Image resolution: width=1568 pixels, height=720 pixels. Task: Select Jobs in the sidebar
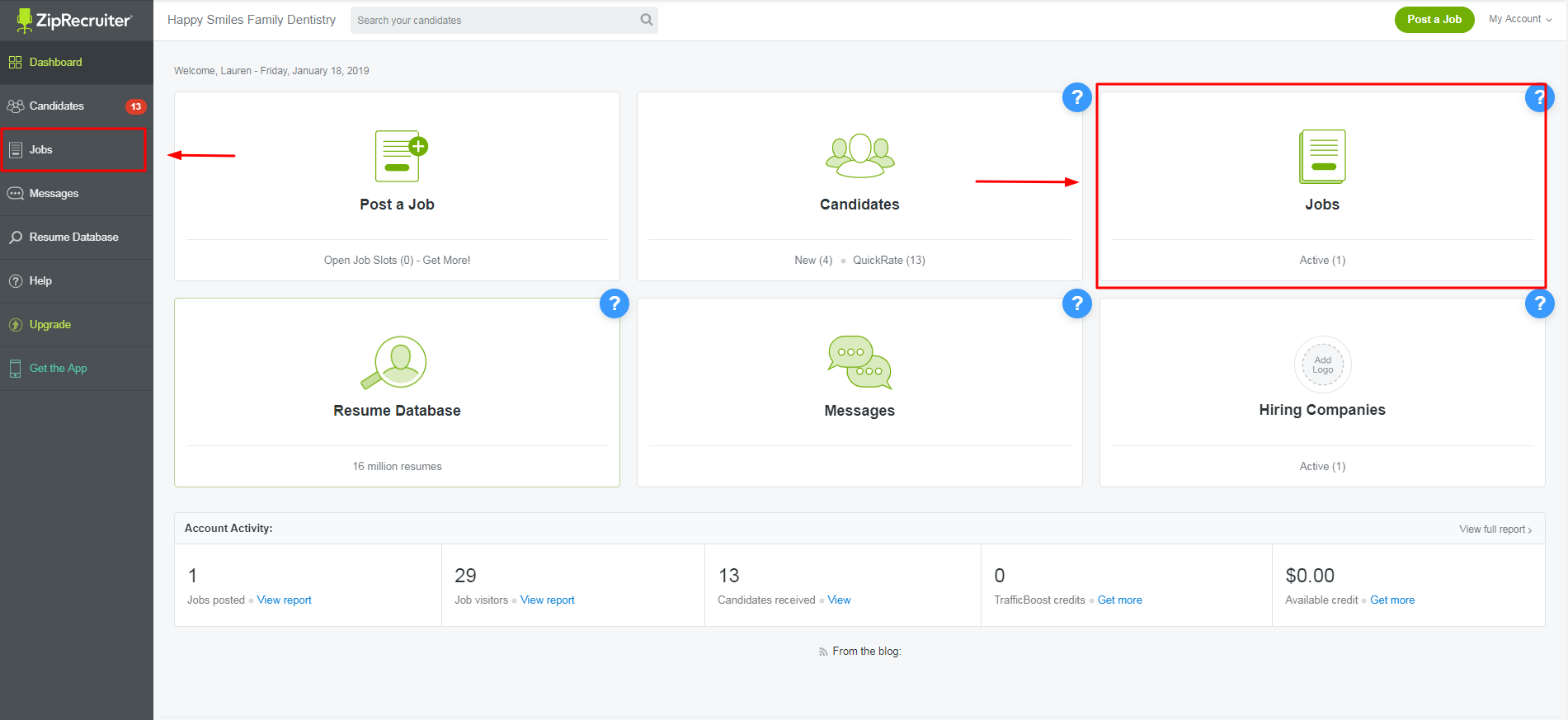tap(41, 149)
